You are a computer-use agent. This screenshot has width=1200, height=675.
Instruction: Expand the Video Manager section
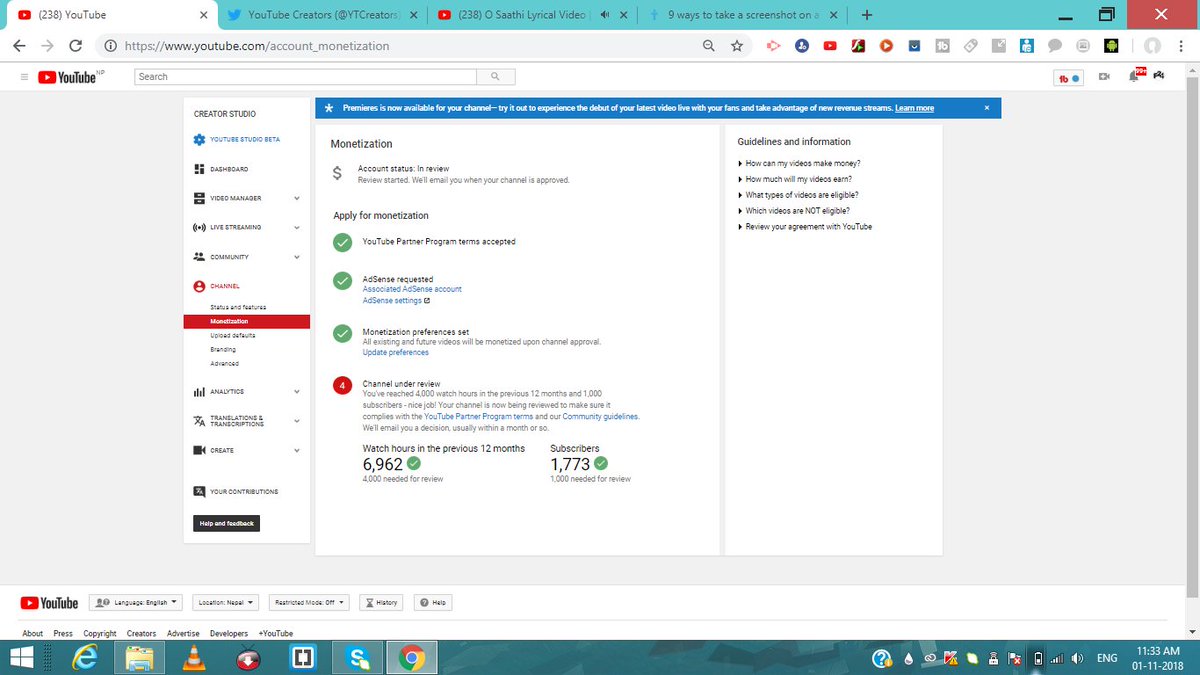point(297,198)
